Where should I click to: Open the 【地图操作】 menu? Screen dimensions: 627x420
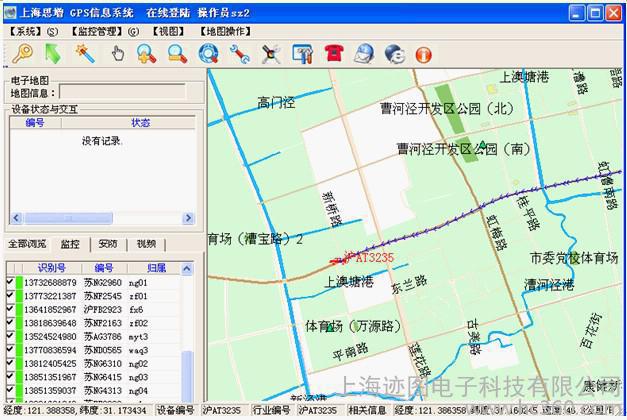[225, 31]
